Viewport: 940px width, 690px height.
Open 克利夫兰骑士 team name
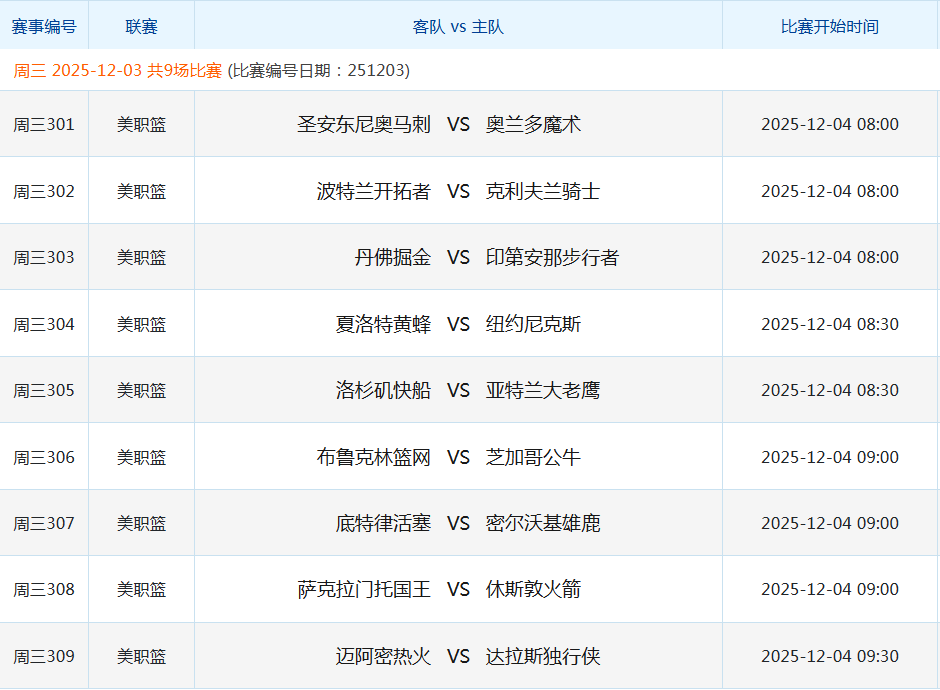pyautogui.click(x=542, y=191)
